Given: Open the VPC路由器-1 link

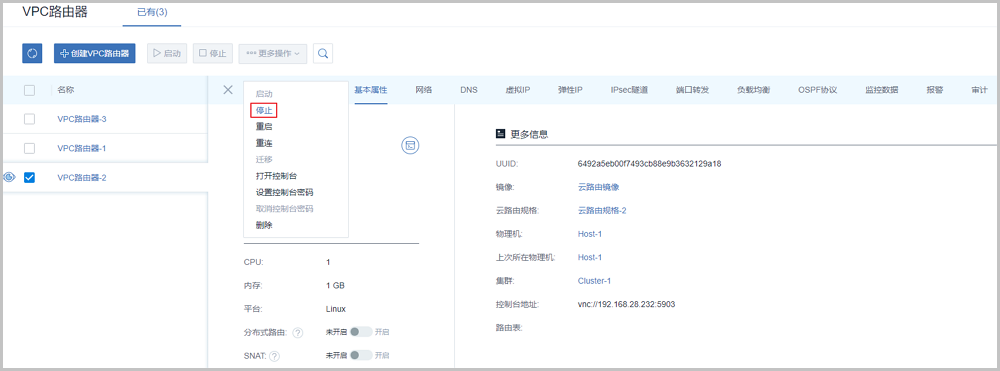Looking at the screenshot, I should [82, 148].
